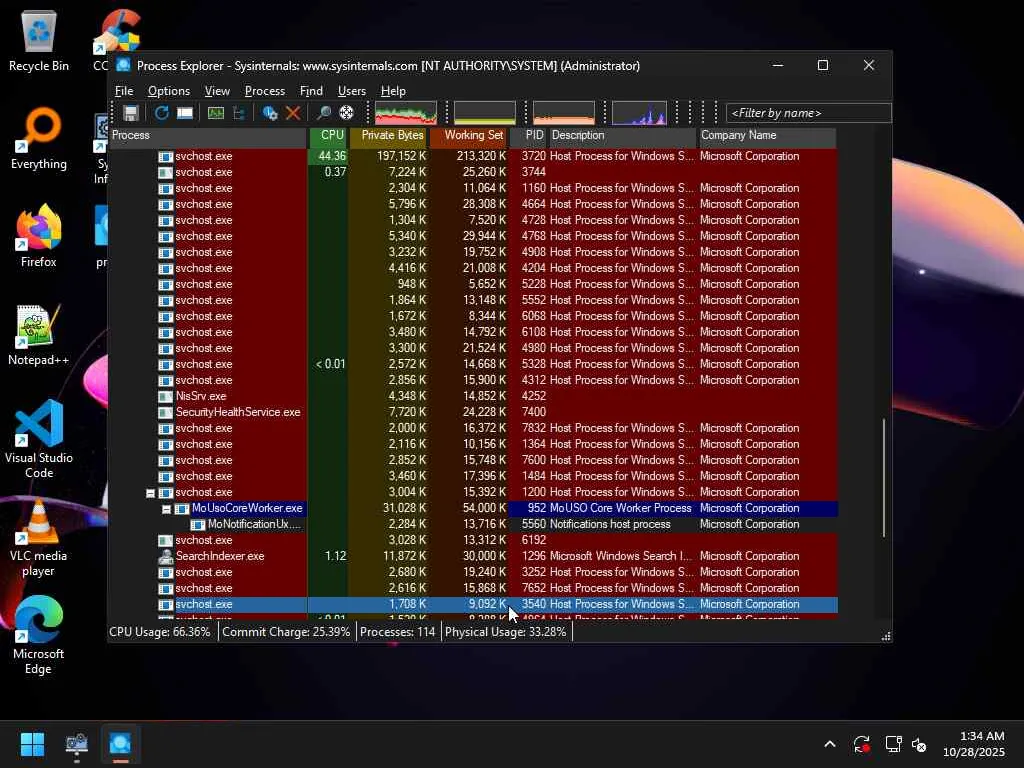Viewport: 1024px width, 768px height.
Task: Click the red Kill Process X icon
Action: (293, 113)
